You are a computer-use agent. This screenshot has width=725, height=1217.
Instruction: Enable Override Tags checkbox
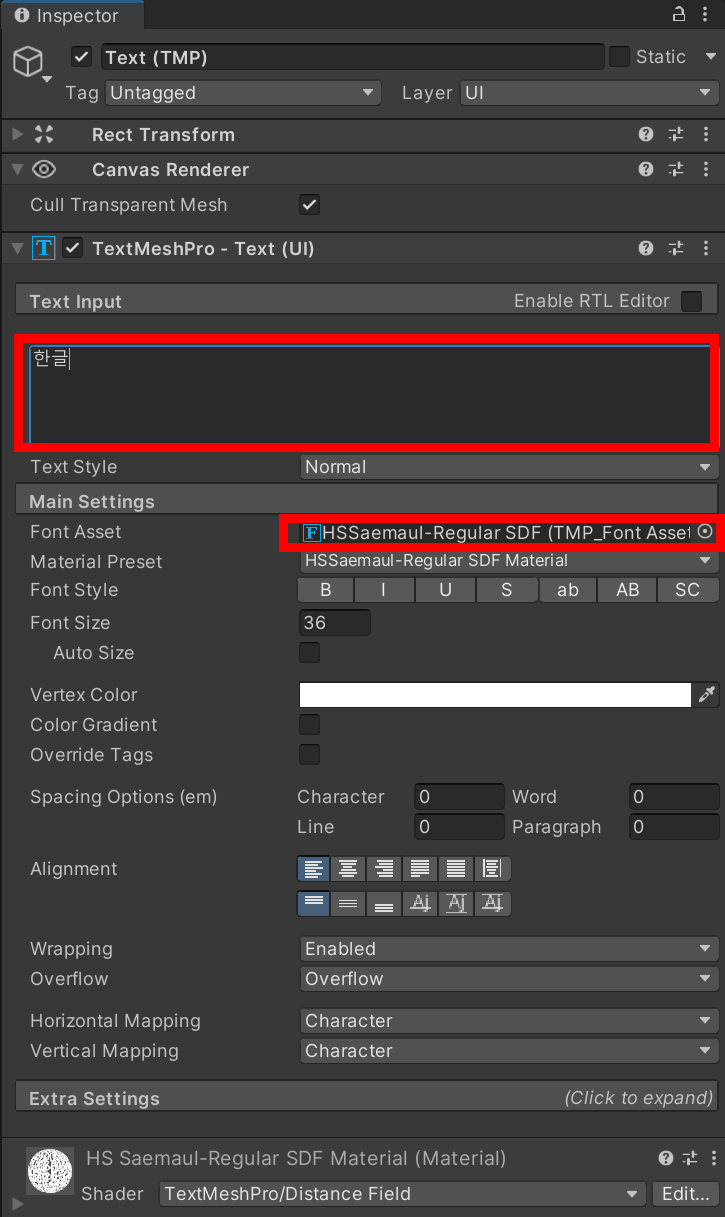tap(310, 755)
